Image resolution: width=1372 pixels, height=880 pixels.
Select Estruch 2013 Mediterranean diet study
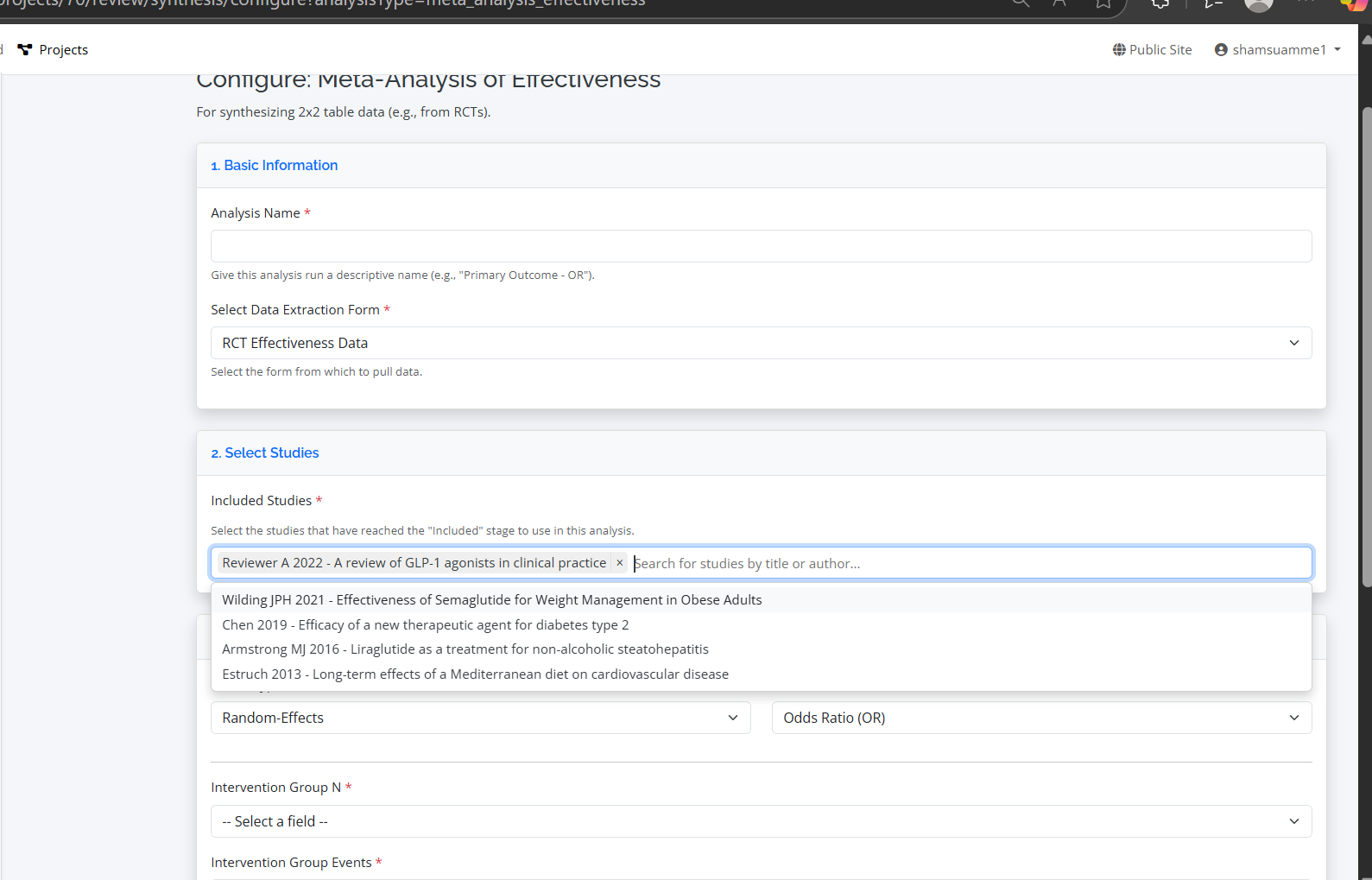point(761,674)
